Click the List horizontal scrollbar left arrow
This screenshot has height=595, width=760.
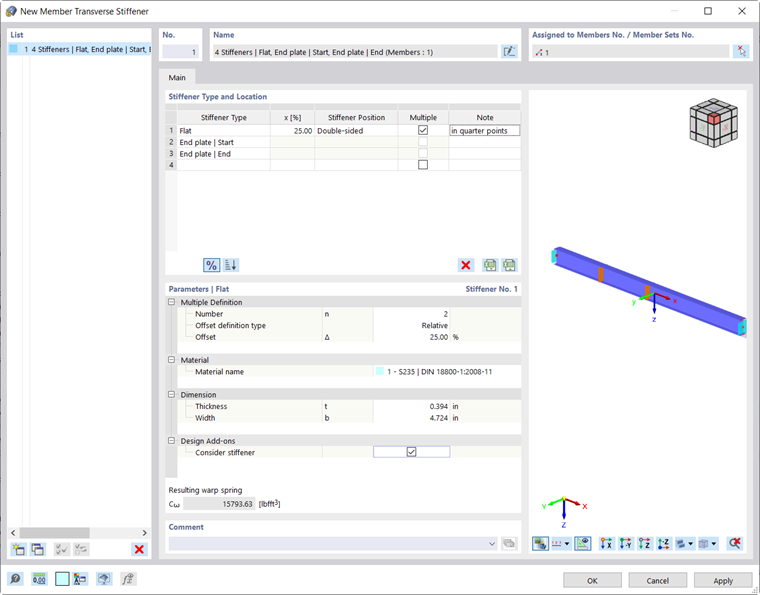(13, 532)
